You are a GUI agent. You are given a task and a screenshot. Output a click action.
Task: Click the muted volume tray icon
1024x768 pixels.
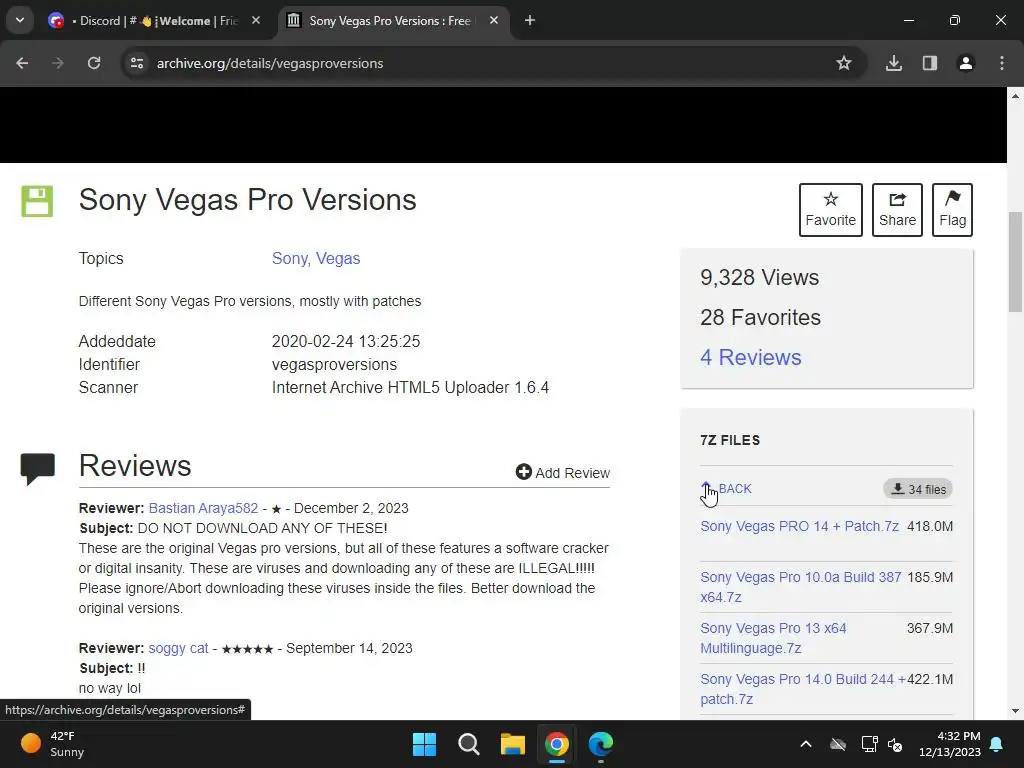point(895,744)
